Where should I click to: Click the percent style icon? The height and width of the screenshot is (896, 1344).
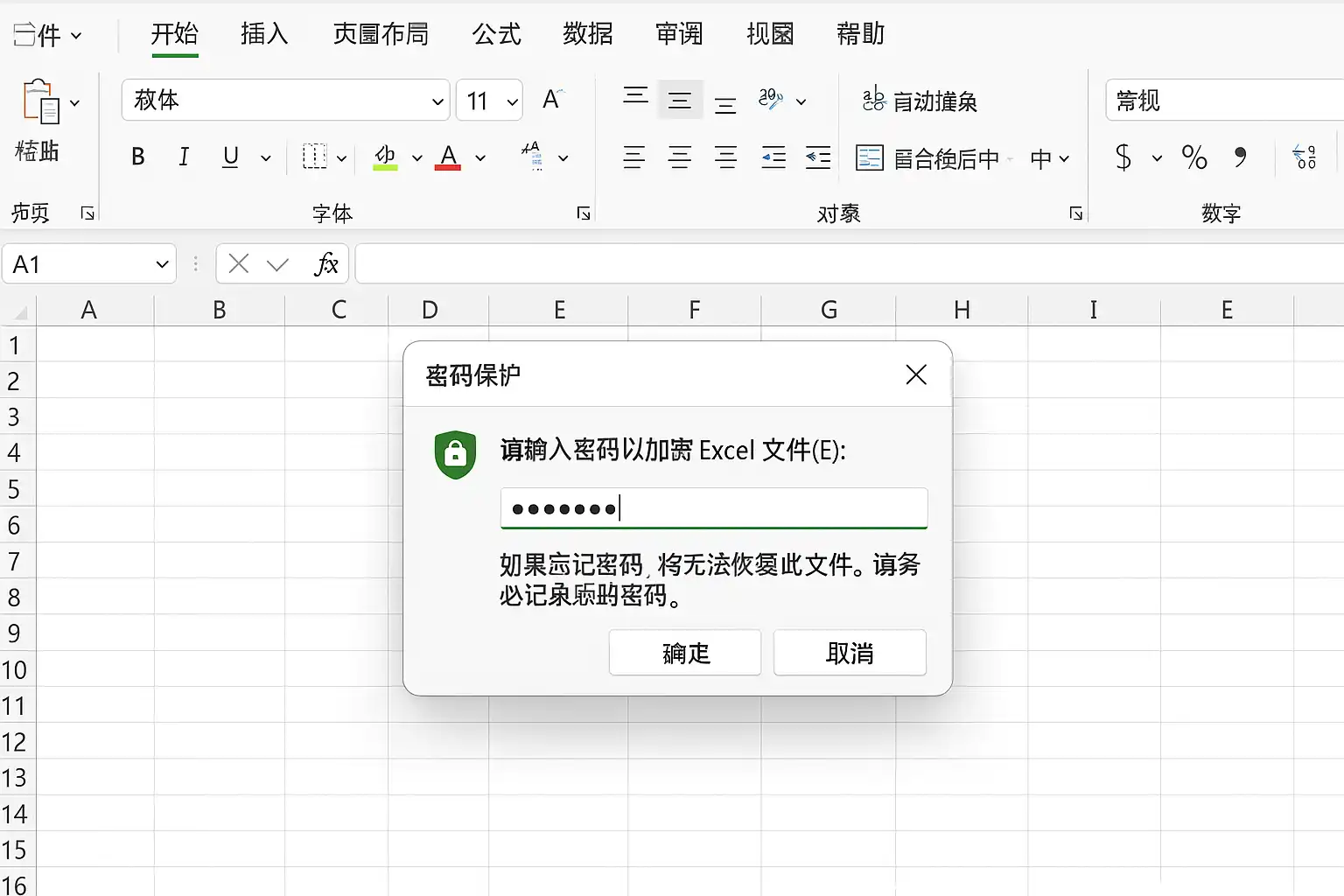[1193, 157]
